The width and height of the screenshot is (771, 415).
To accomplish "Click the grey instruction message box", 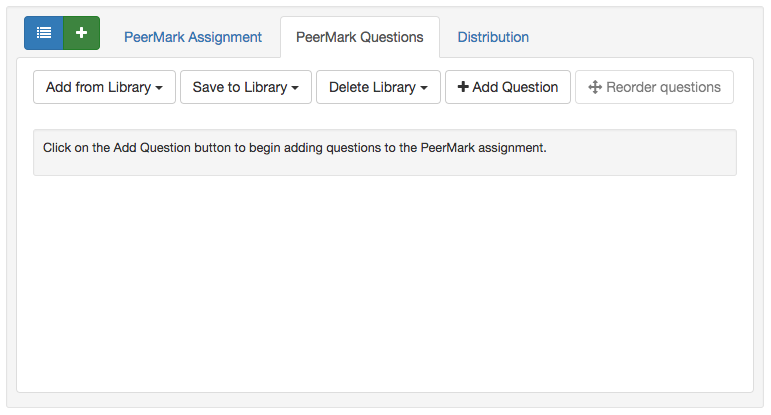I will [x=385, y=152].
